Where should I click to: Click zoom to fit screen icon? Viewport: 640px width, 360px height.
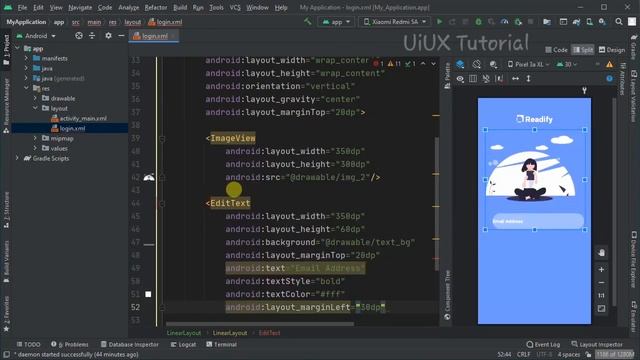tap(601, 309)
